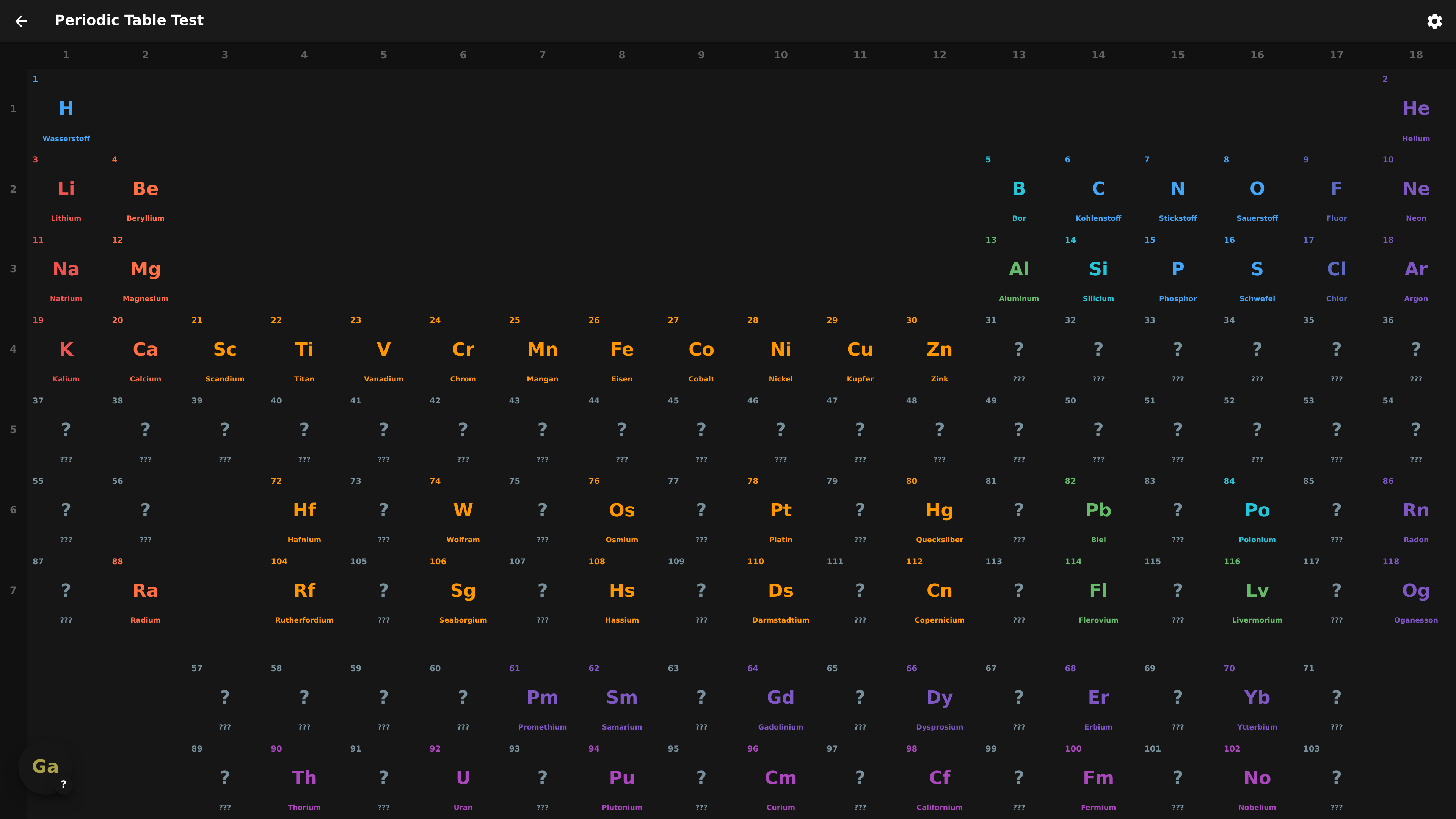Select the Rutherfordium cell

click(x=304, y=591)
